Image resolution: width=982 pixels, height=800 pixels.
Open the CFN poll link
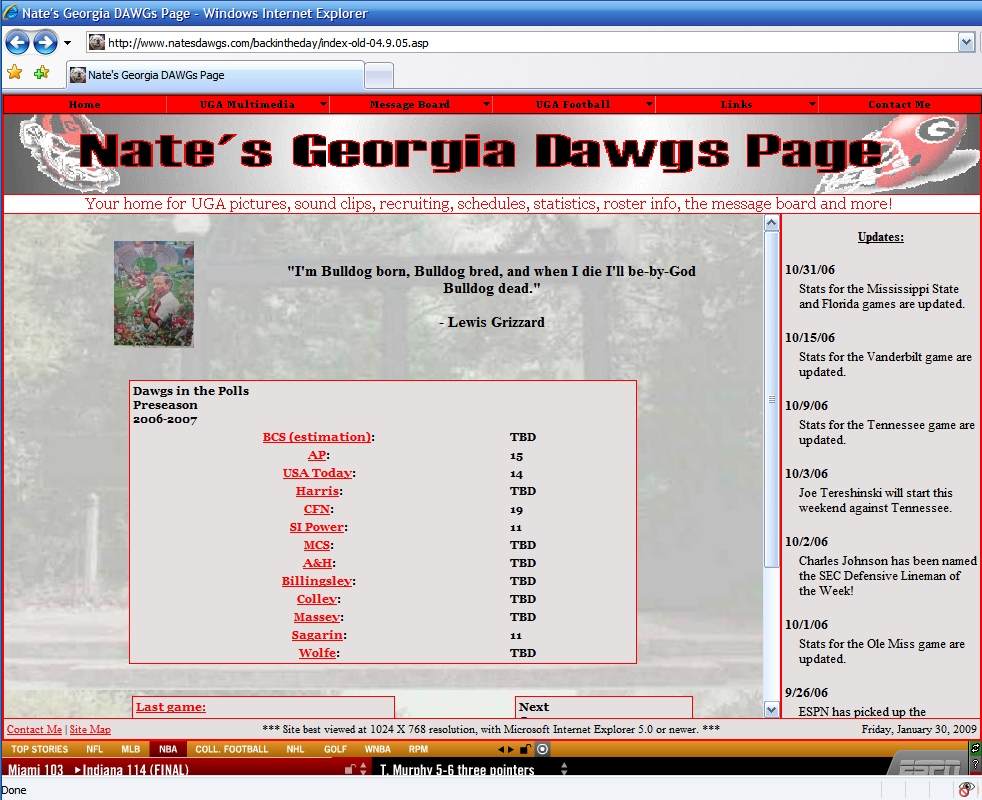click(x=317, y=509)
